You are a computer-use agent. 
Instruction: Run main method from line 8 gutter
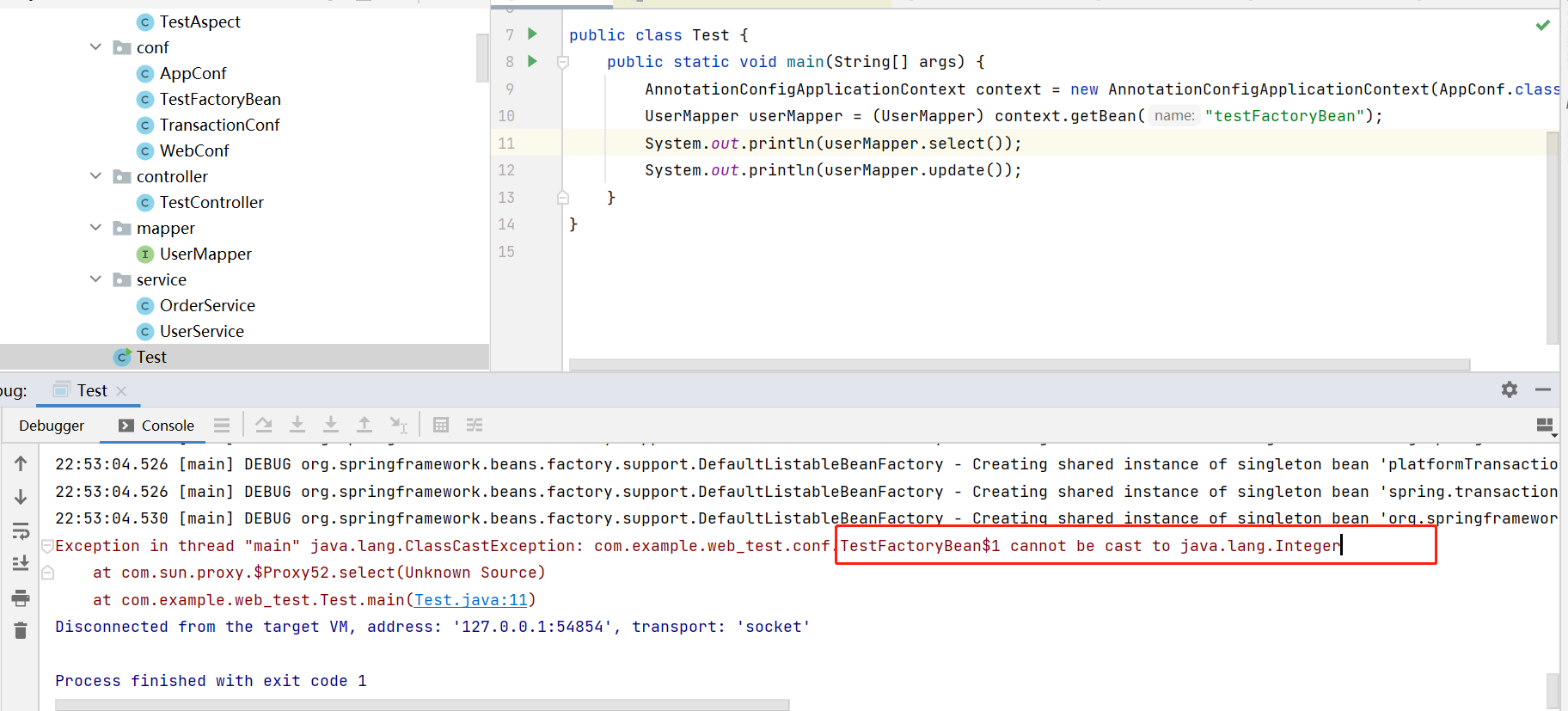point(532,61)
